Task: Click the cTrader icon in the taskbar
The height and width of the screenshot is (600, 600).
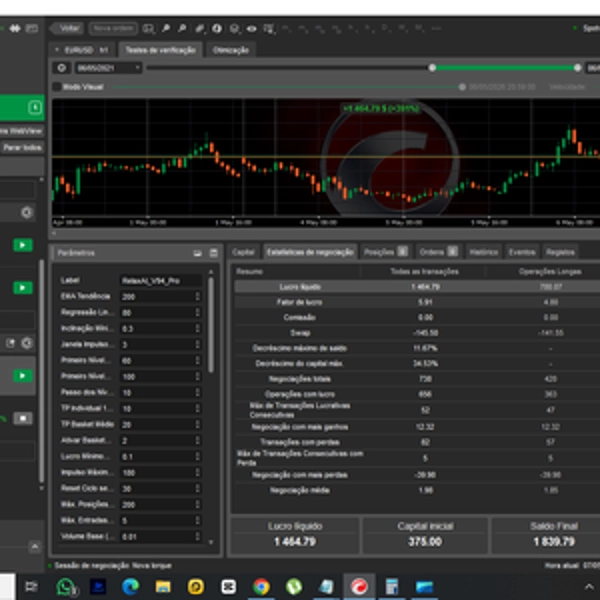Action: tap(359, 586)
